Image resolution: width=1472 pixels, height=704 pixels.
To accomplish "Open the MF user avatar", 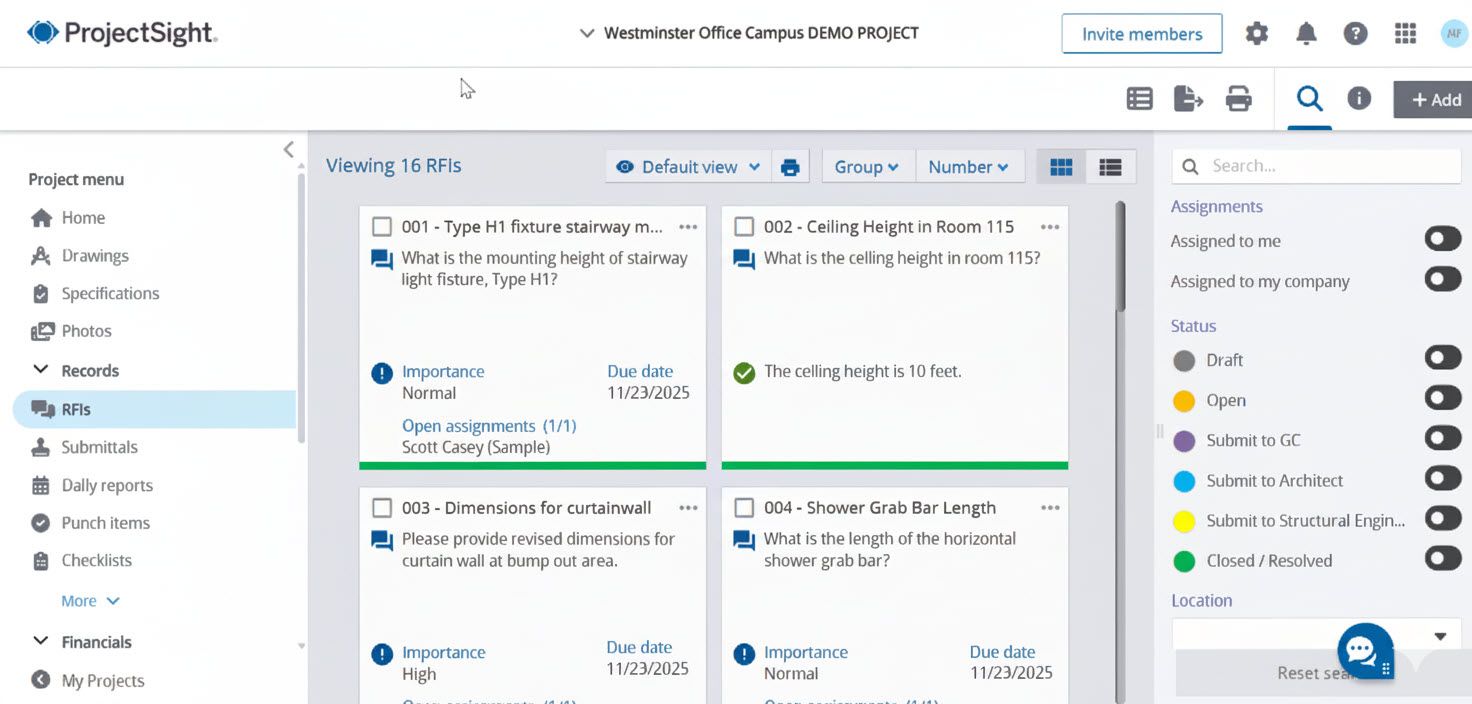I will coord(1454,34).
